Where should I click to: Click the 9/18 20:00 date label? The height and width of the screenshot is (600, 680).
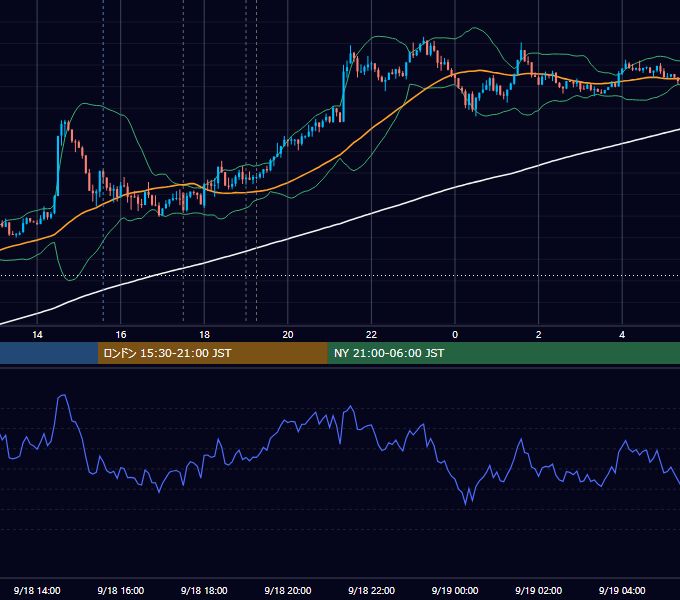[x=288, y=590]
